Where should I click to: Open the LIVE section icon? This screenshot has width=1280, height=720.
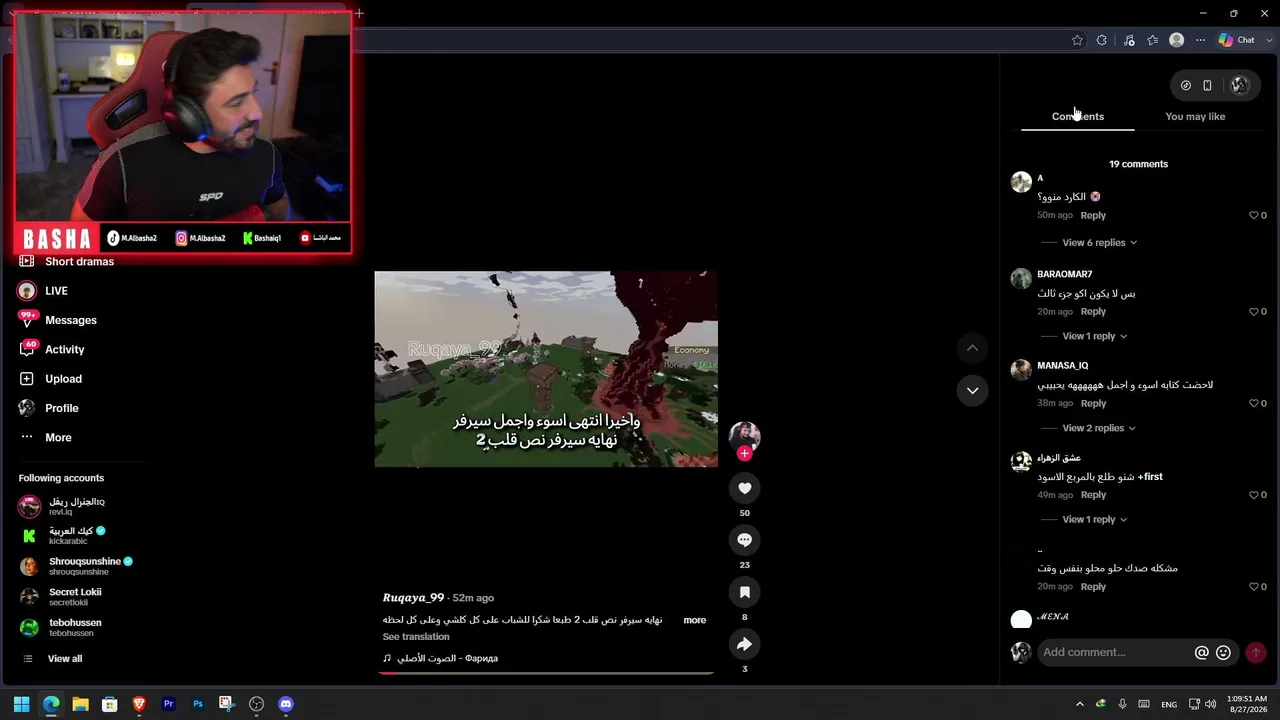[x=27, y=291]
